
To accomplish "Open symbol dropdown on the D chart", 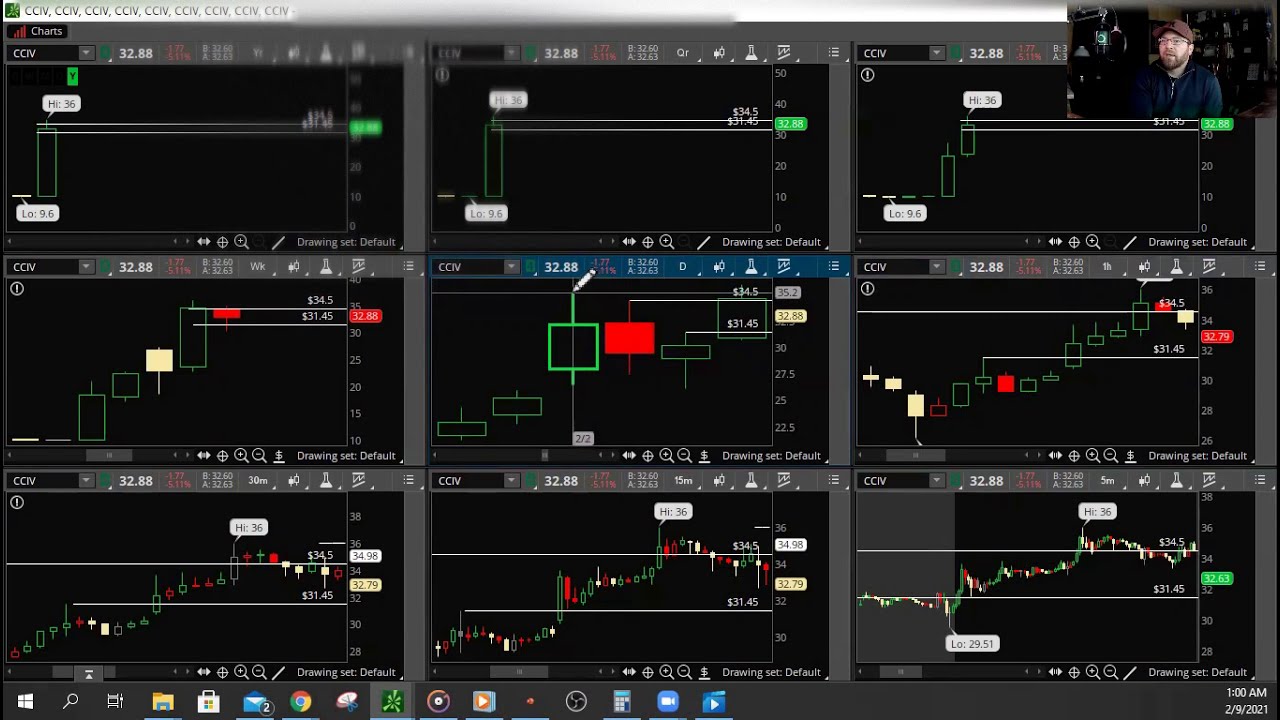I will (x=511, y=267).
